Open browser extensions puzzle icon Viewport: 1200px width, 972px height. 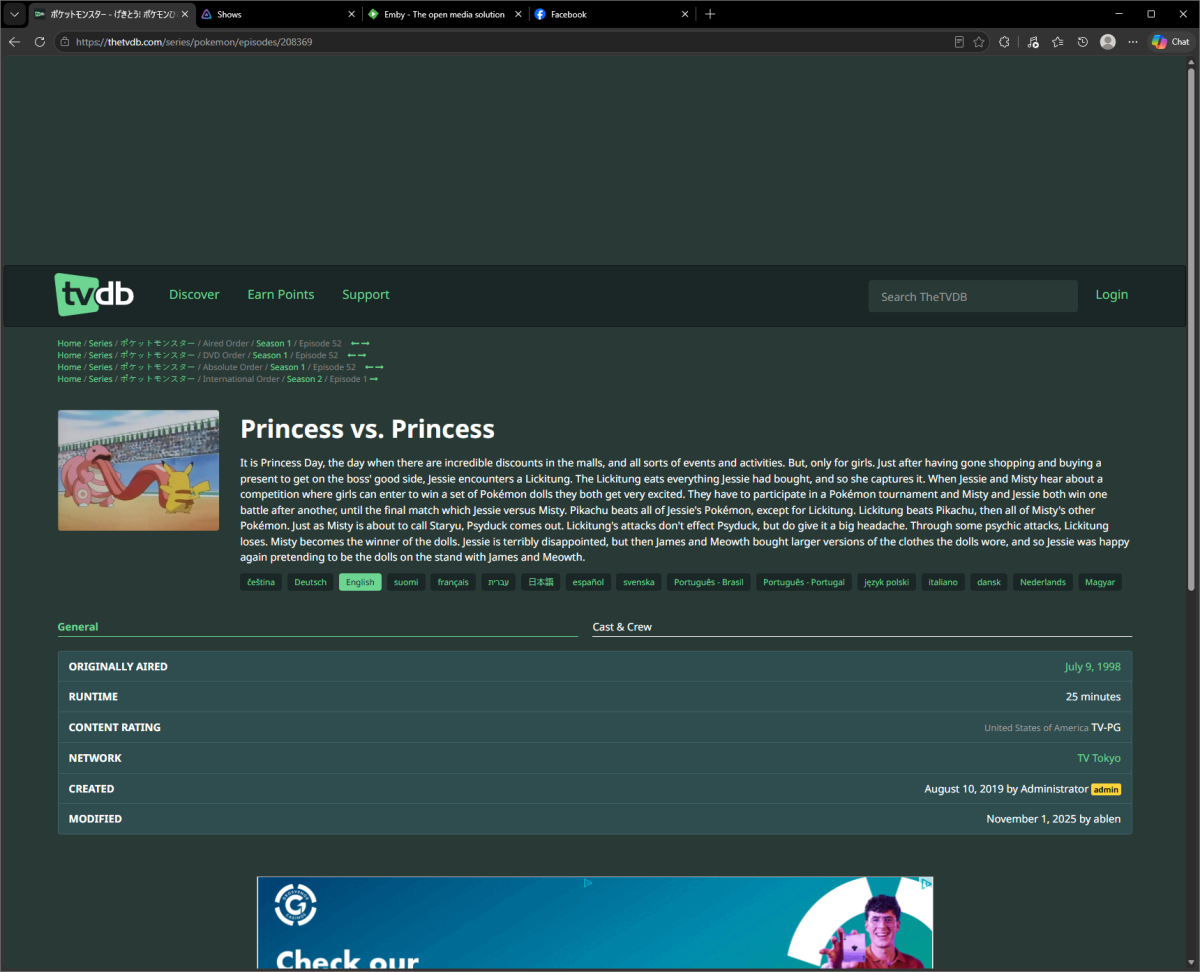click(x=1005, y=42)
